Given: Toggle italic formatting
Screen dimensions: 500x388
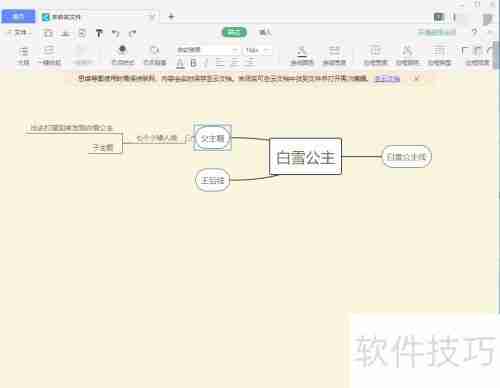Looking at the screenshot, I should point(206,63).
